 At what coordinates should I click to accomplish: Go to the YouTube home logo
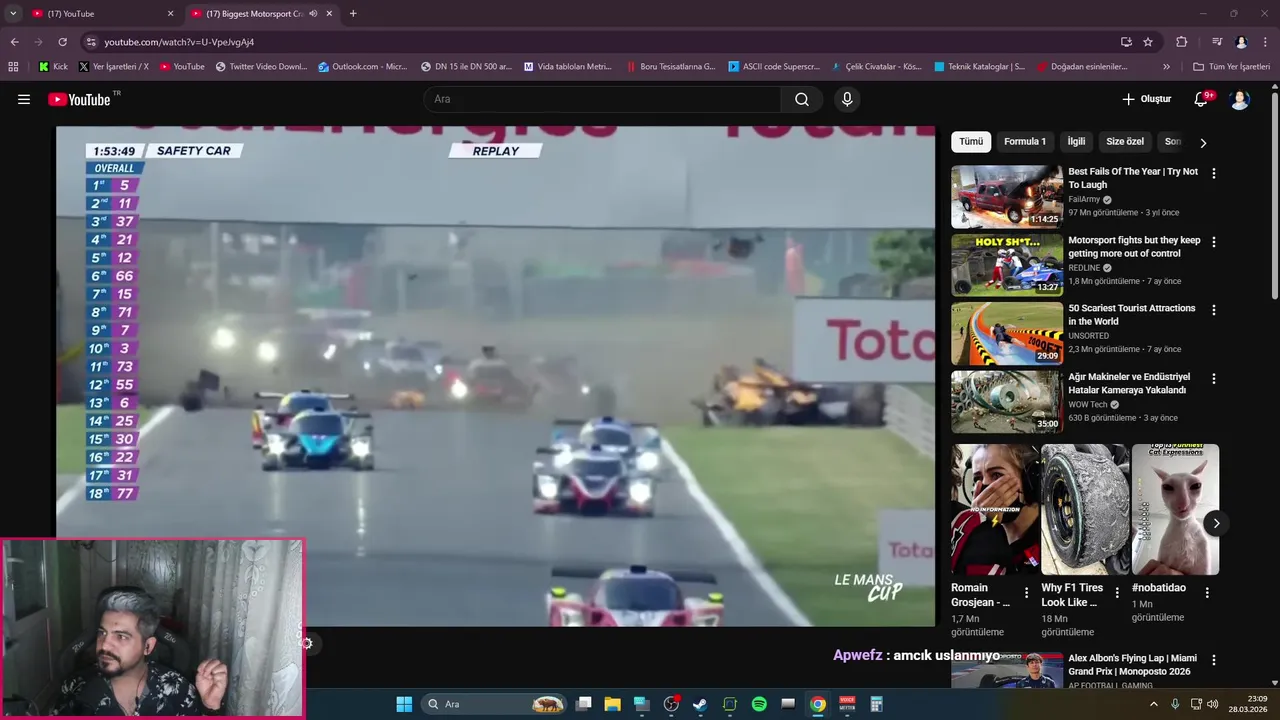click(79, 99)
